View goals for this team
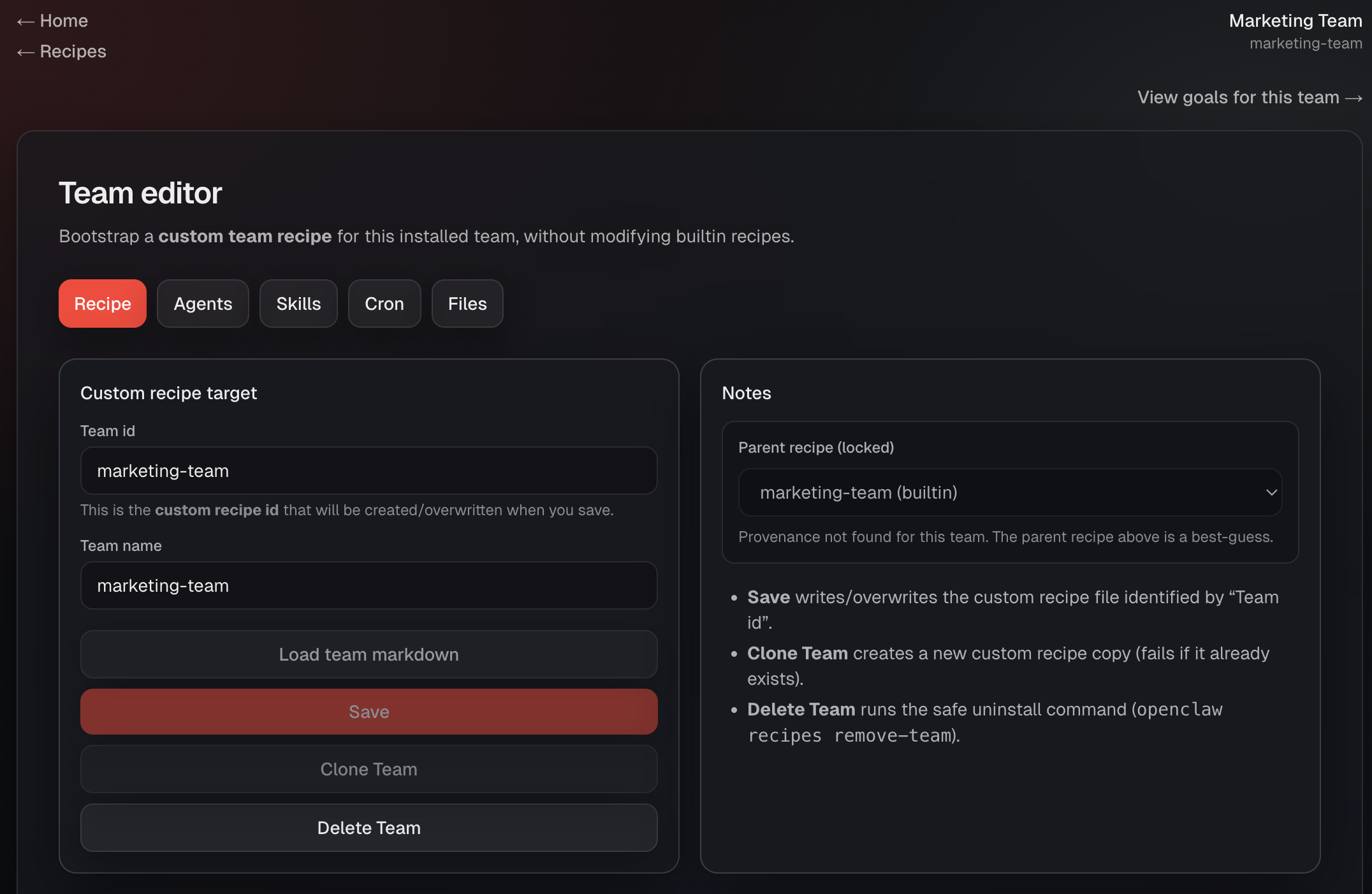Viewport: 1372px width, 894px height. (1250, 97)
